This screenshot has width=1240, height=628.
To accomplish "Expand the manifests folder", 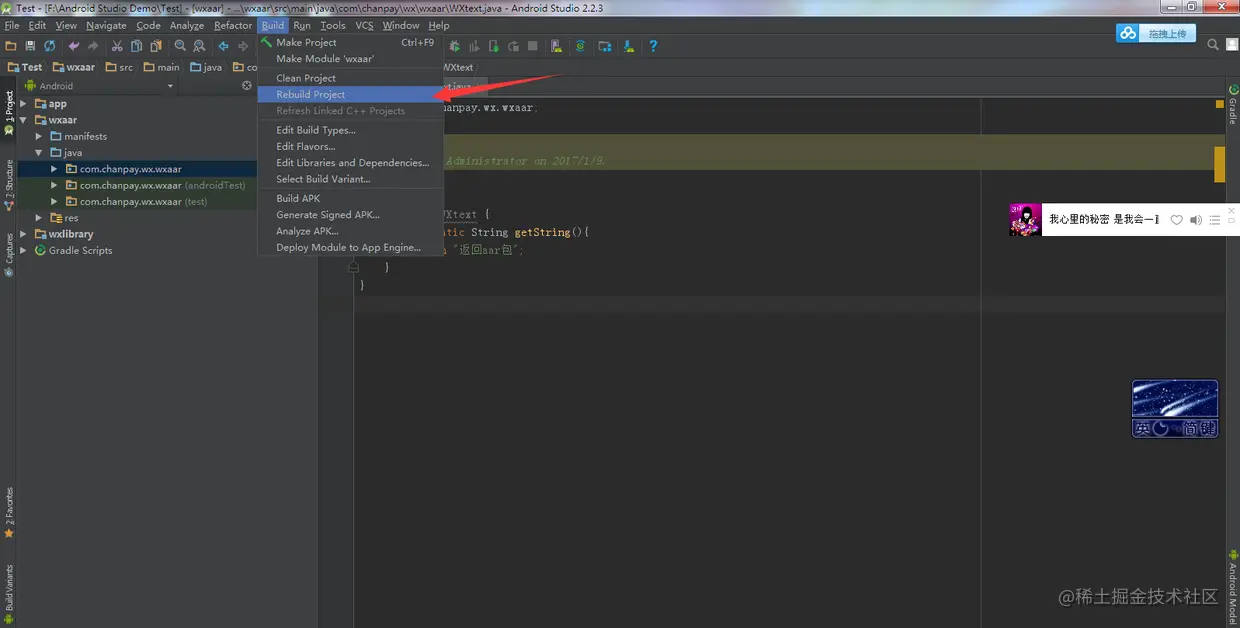I will (x=39, y=136).
